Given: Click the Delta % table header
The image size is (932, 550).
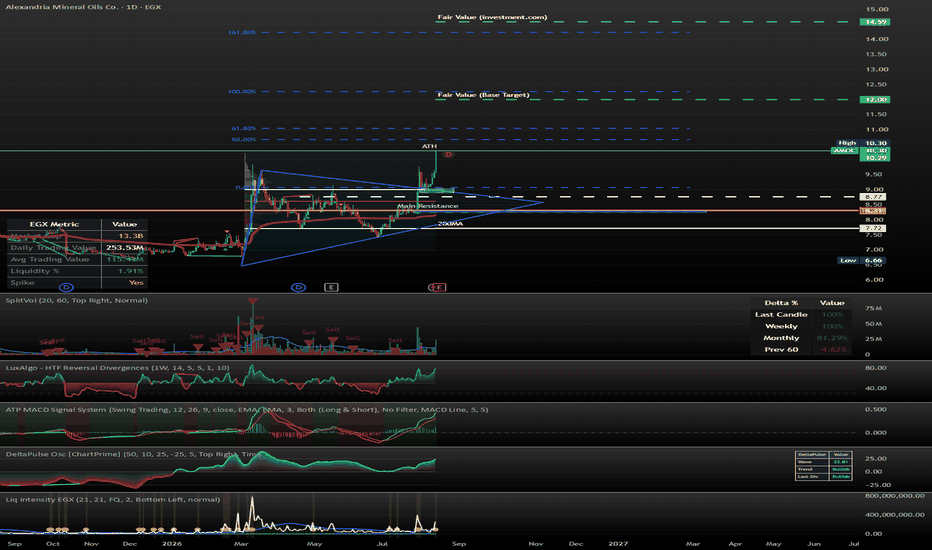Looking at the screenshot, I should tap(781, 303).
